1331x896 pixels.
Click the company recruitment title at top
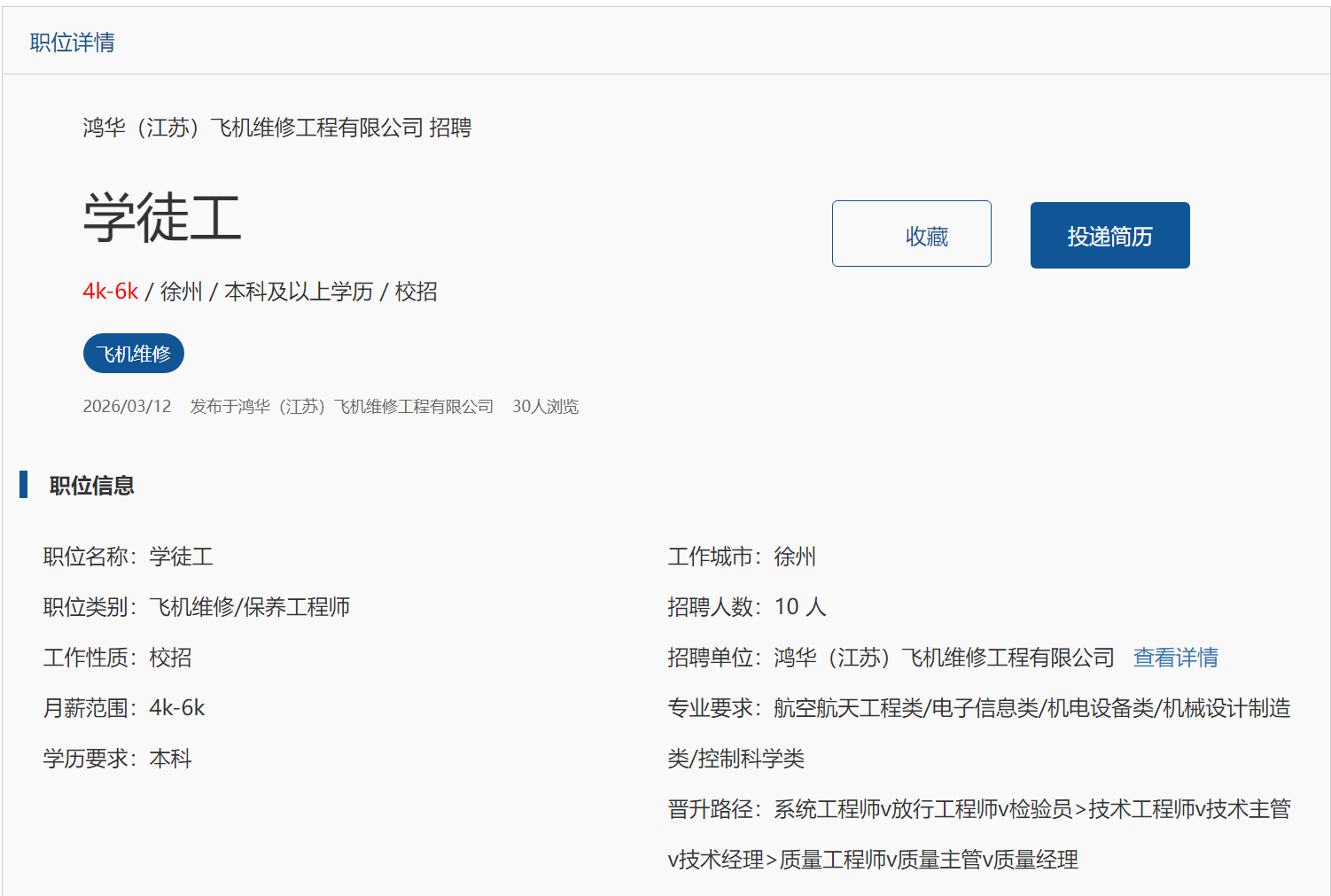pyautogui.click(x=276, y=128)
